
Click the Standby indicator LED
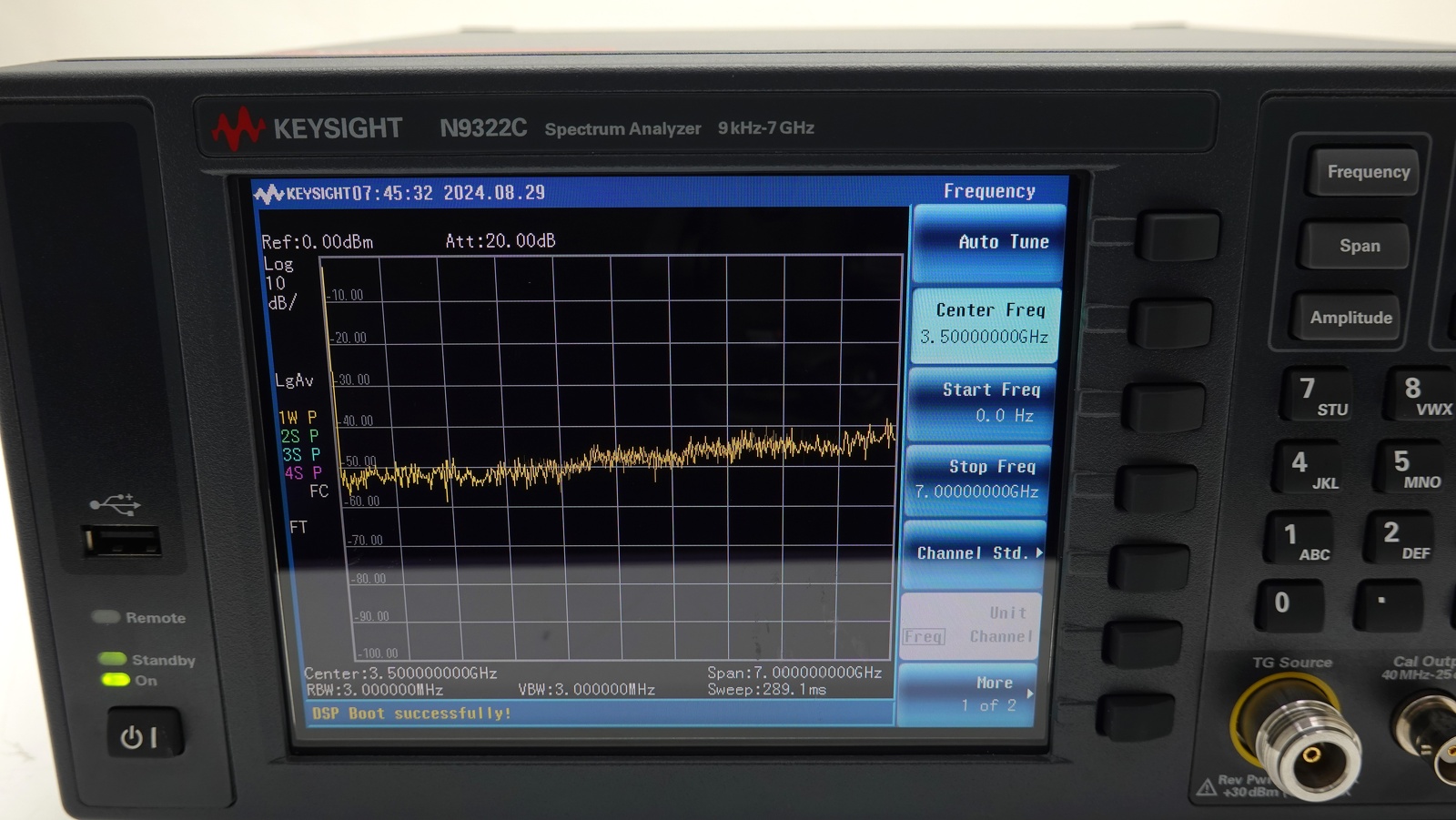112,658
